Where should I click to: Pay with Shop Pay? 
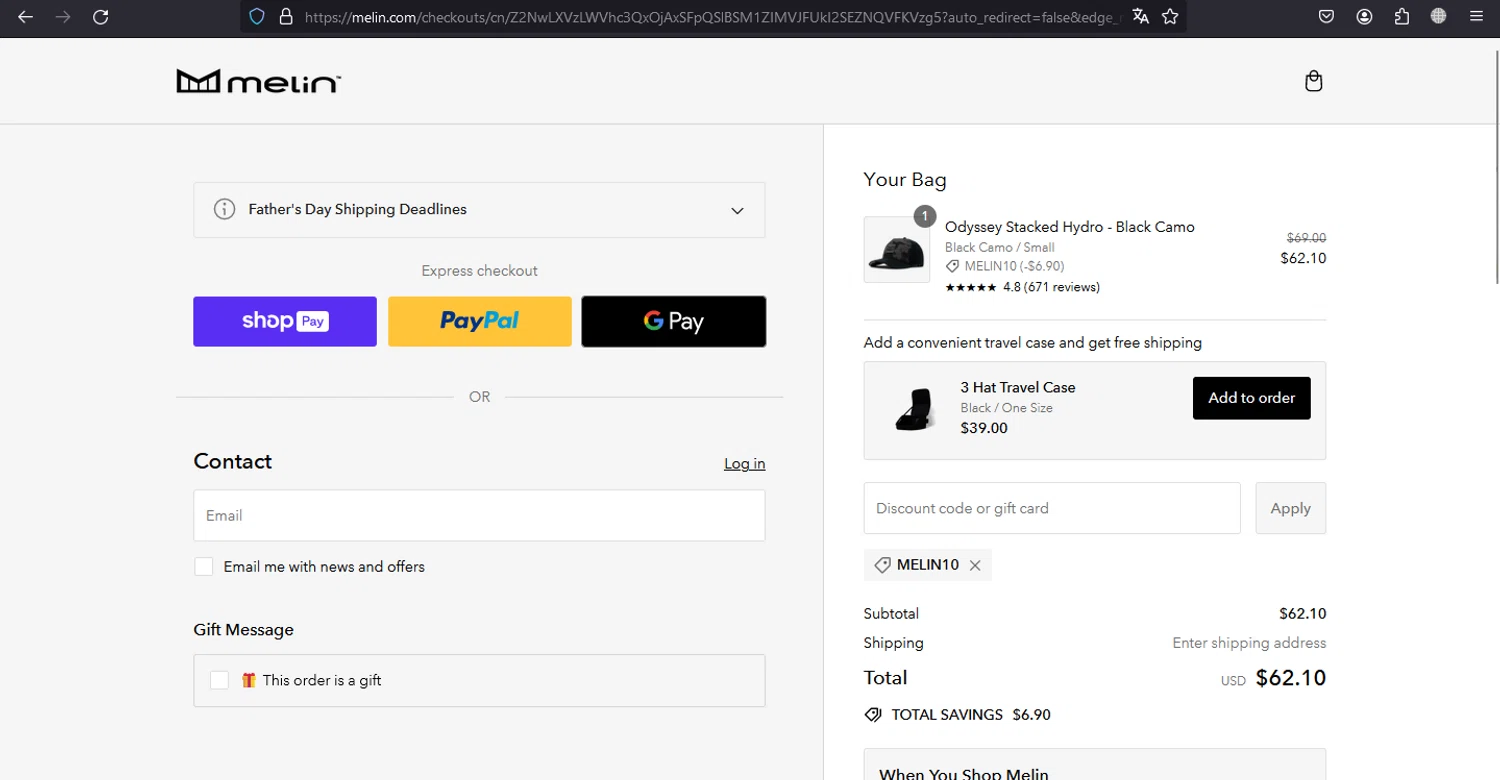click(285, 321)
